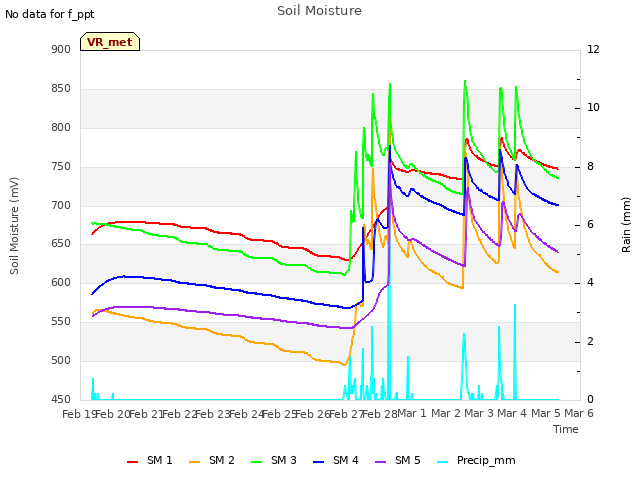The width and height of the screenshot is (640, 480).
Task: Toggle SM 4 series in legend
Action: [x=336, y=461]
